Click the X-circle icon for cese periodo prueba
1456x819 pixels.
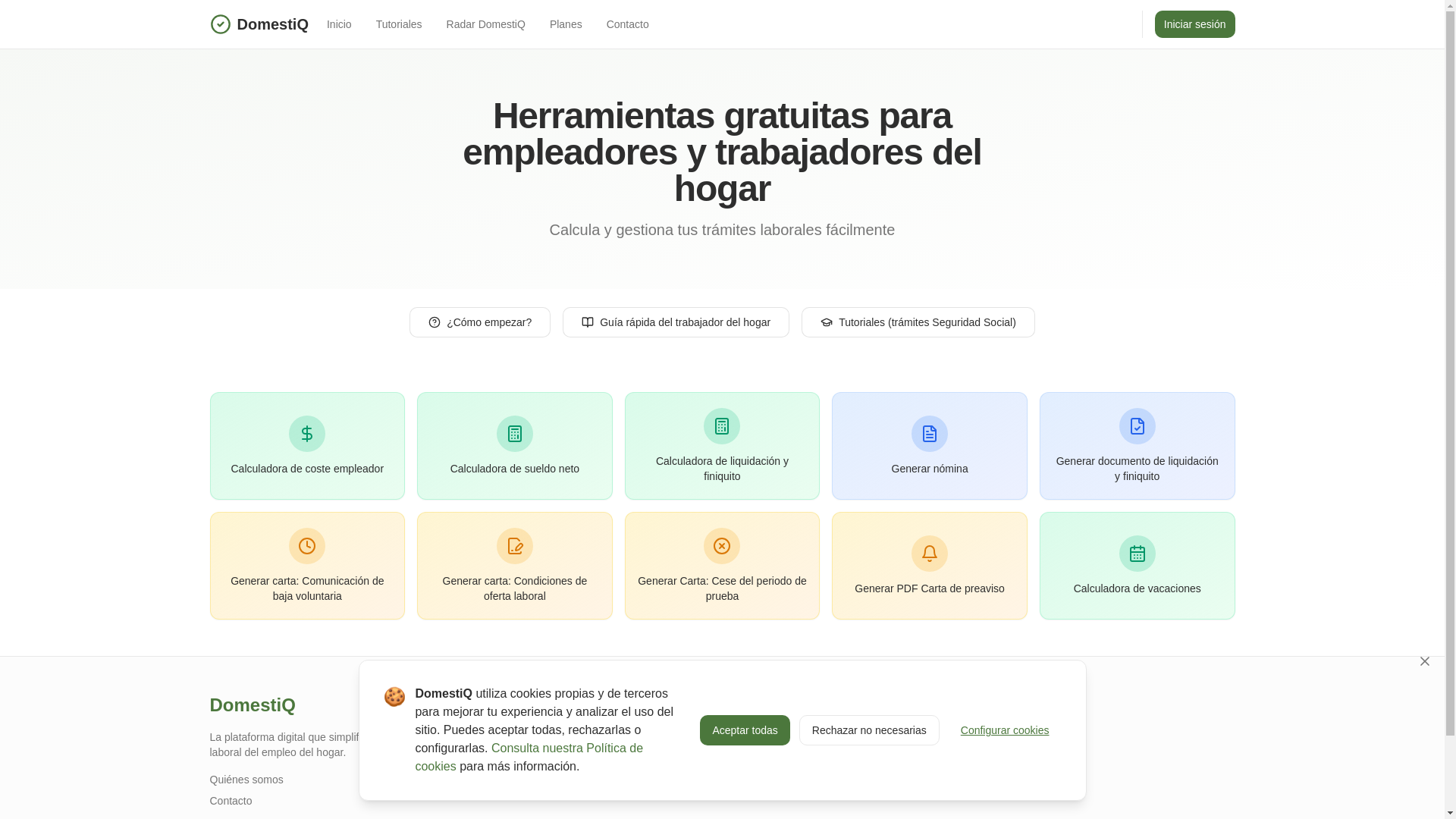[722, 546]
